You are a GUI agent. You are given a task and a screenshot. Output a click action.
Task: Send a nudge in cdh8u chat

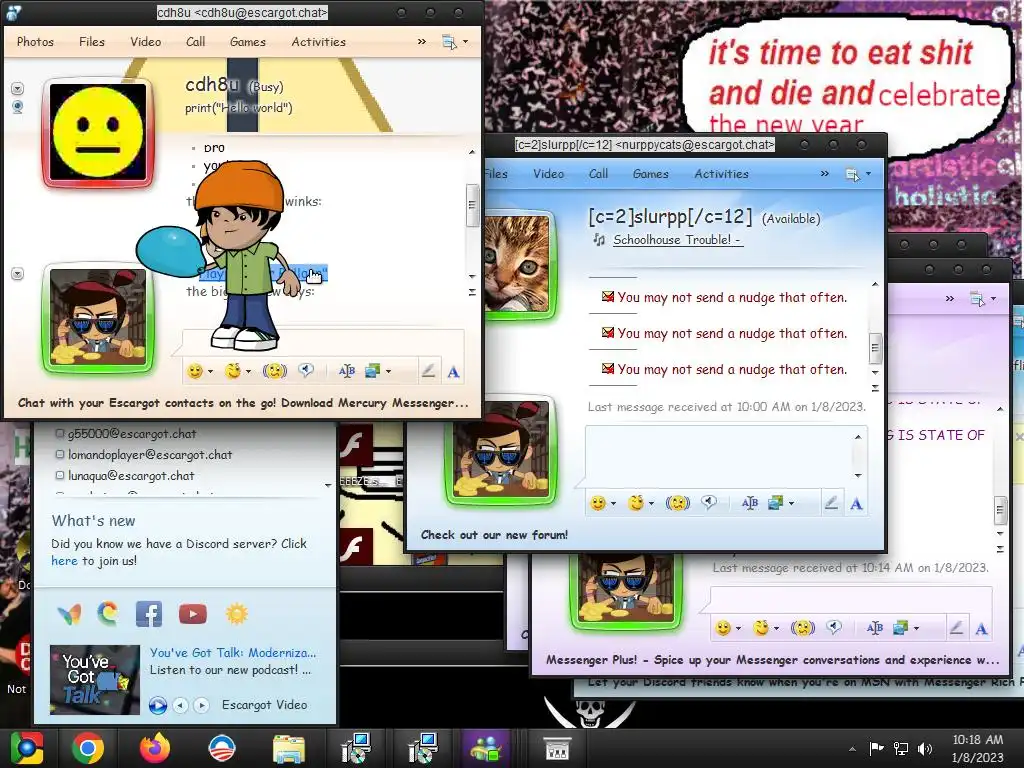pyautogui.click(x=275, y=371)
